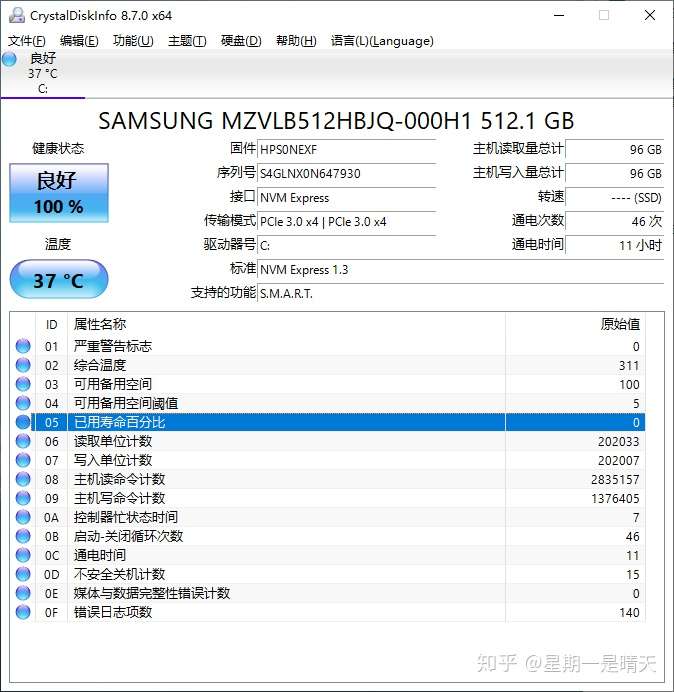The height and width of the screenshot is (692, 674).
Task: Click the 接口 field NVM Express
Action: [346, 197]
